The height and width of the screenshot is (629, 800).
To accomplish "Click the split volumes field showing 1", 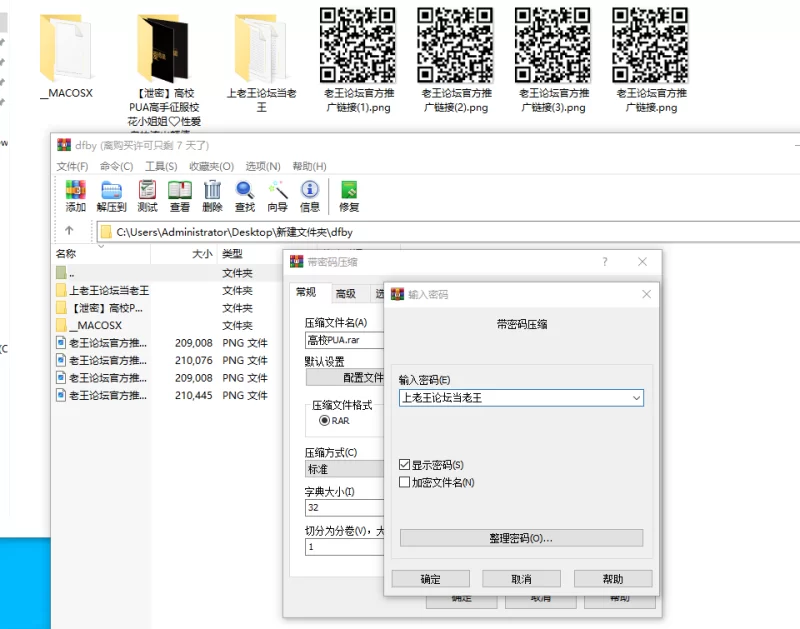I will coord(344,547).
